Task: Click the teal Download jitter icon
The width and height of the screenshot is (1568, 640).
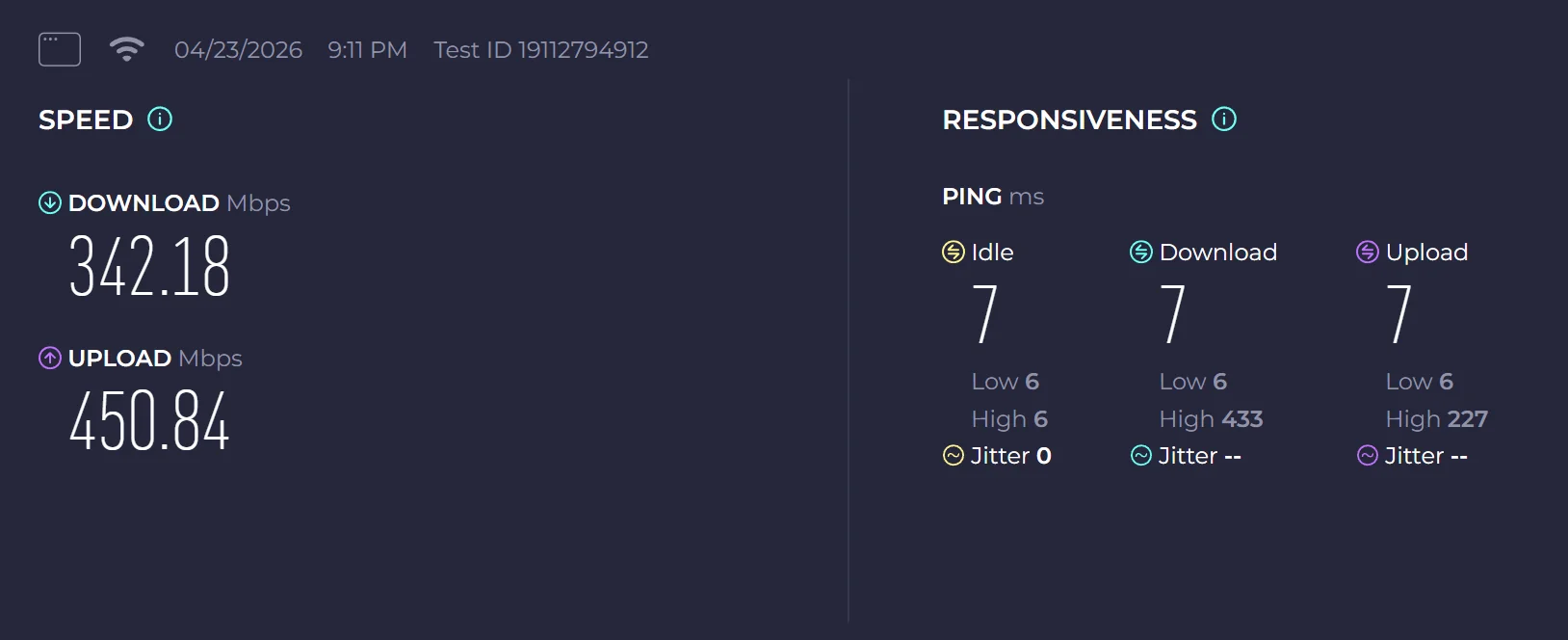Action: click(x=1141, y=455)
